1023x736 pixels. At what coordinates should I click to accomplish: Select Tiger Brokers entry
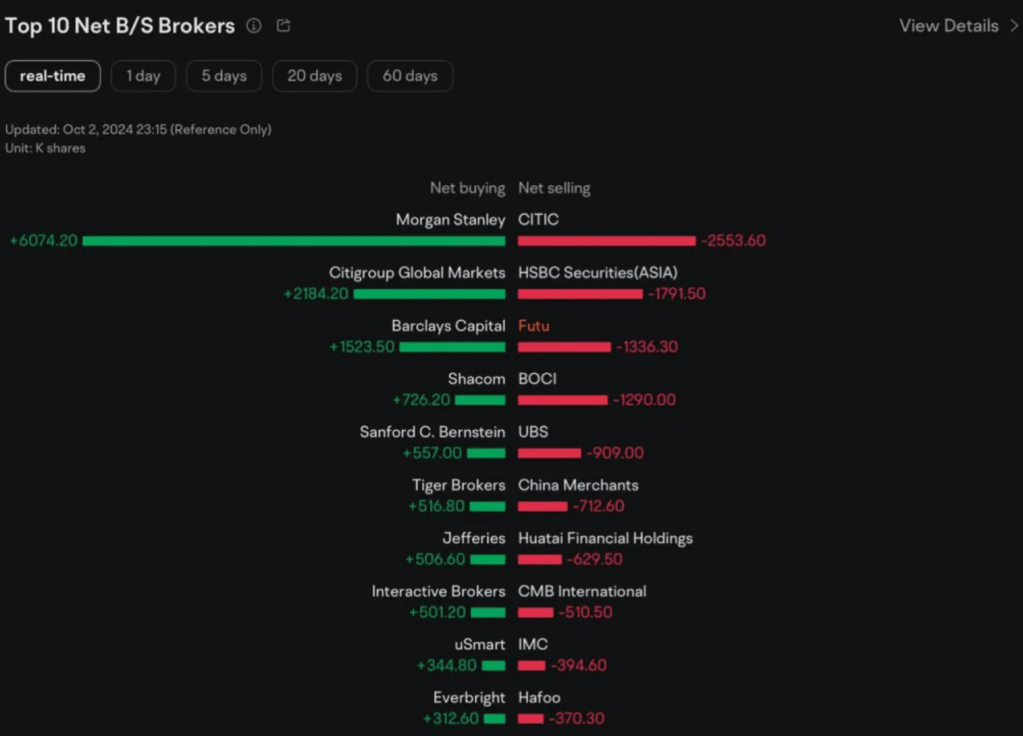458,485
